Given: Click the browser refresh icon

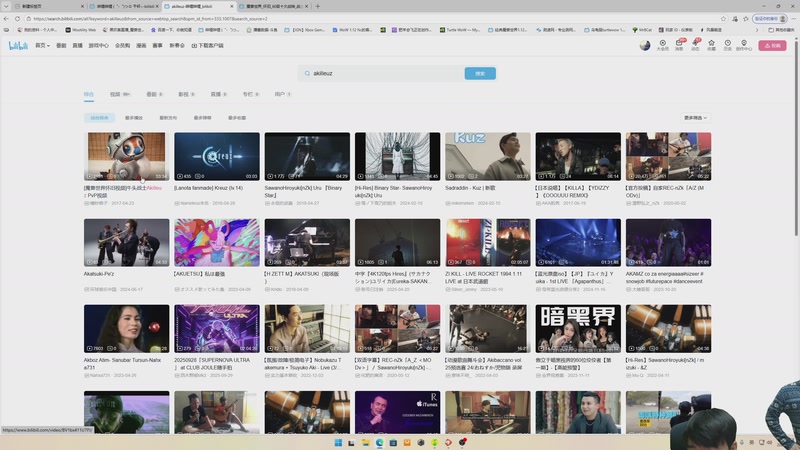Looking at the screenshot, I should pyautogui.click(x=17, y=19).
